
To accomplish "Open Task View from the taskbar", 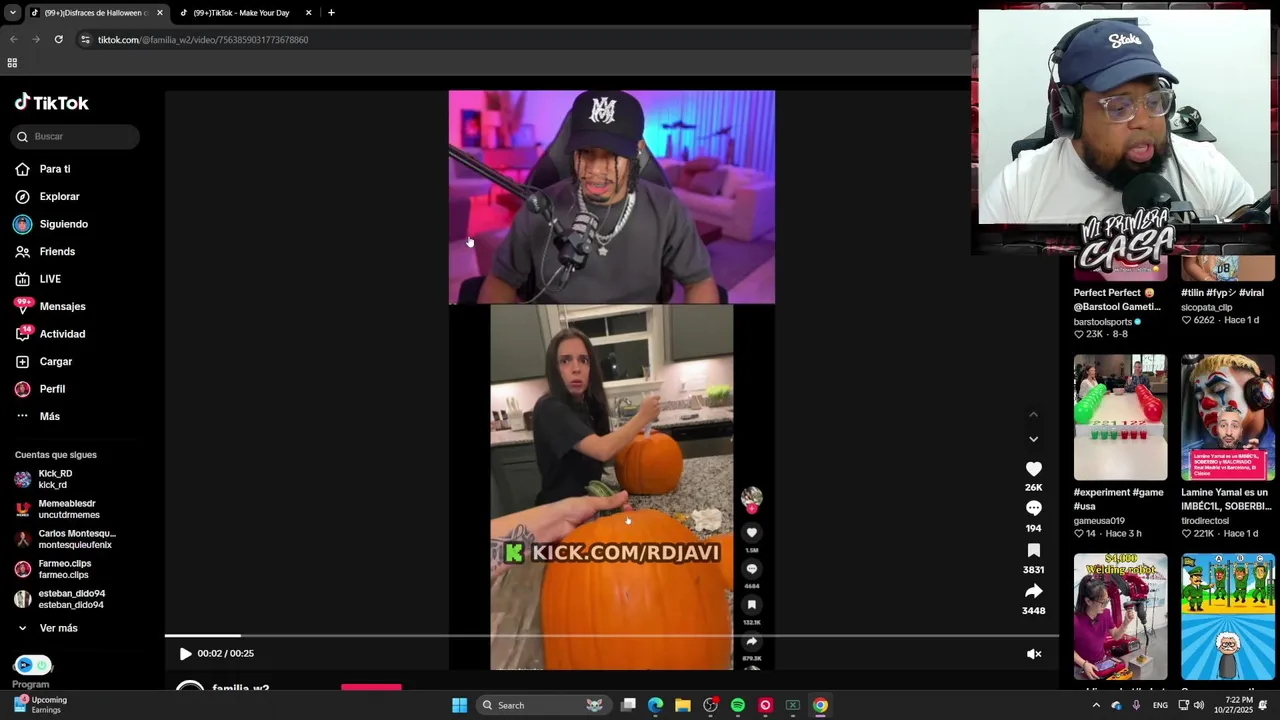I will click(628, 705).
